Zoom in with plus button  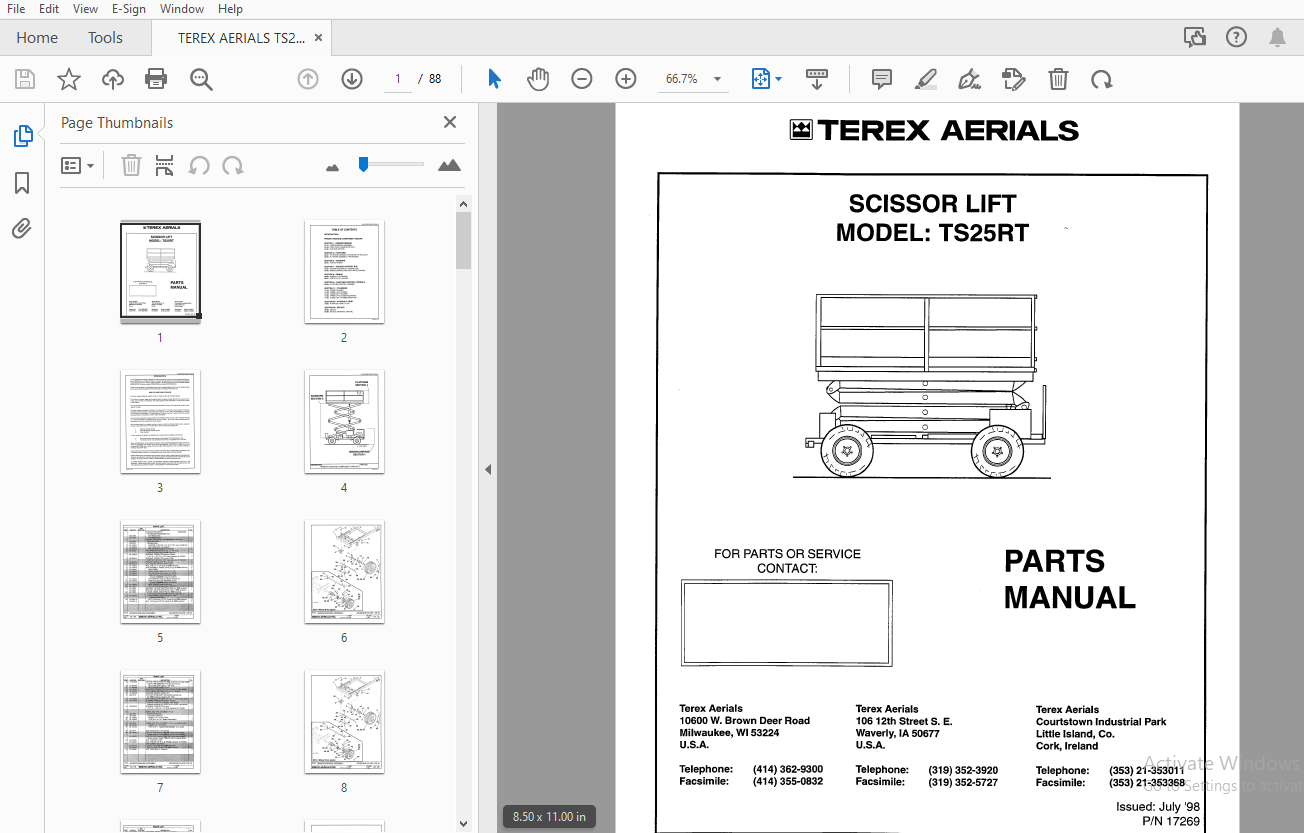[x=626, y=79]
